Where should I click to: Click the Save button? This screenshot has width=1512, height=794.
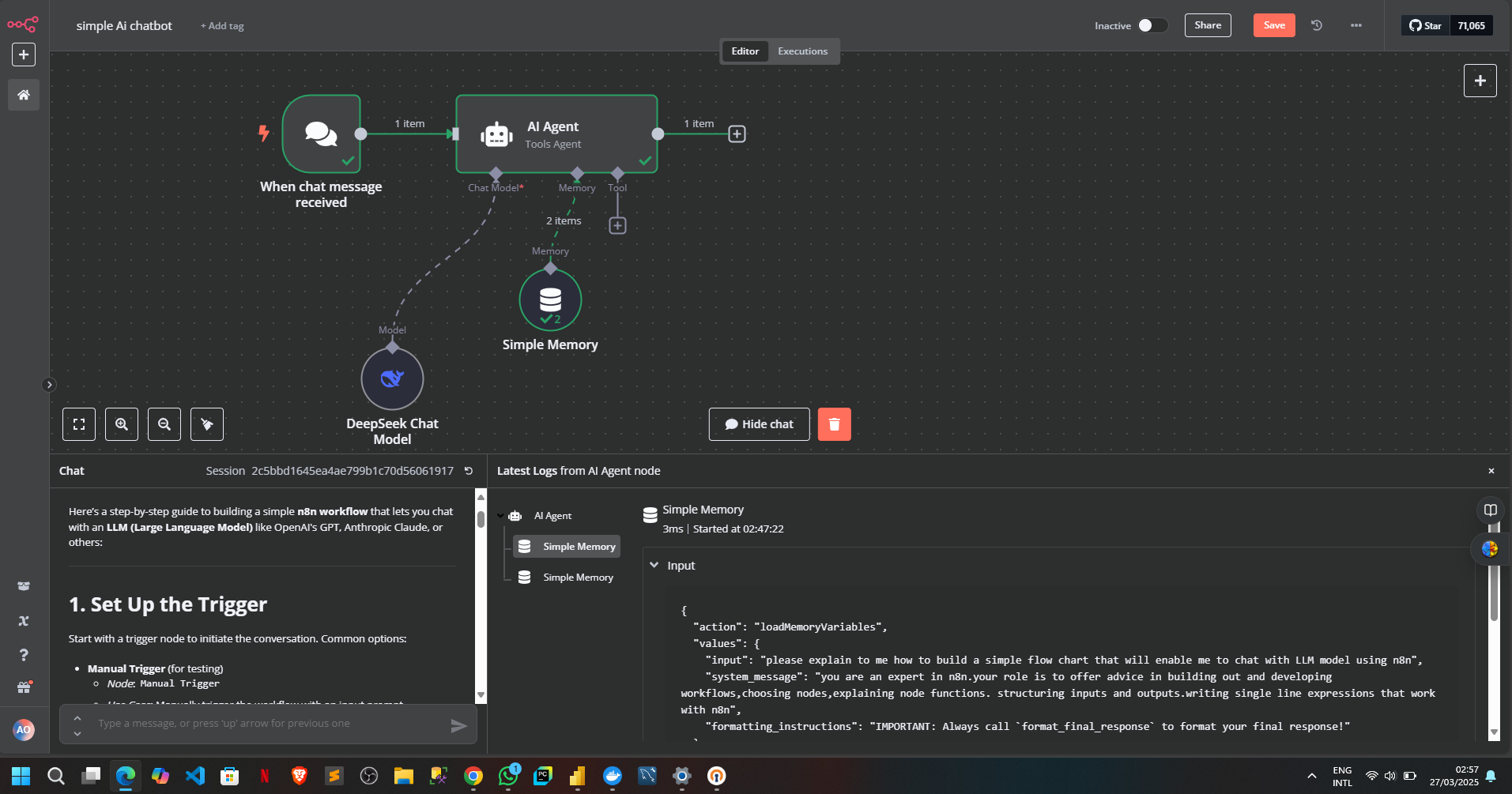pos(1273,25)
